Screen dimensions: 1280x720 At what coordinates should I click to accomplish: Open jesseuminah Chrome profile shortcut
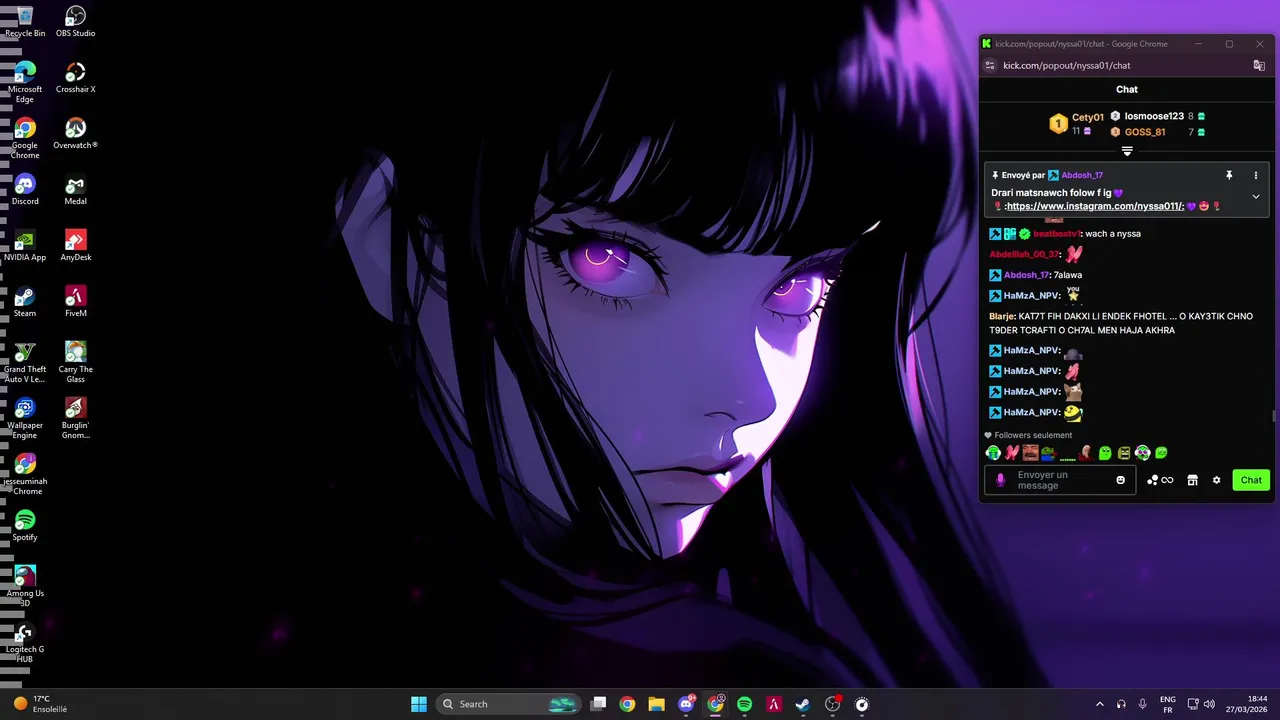(x=25, y=474)
